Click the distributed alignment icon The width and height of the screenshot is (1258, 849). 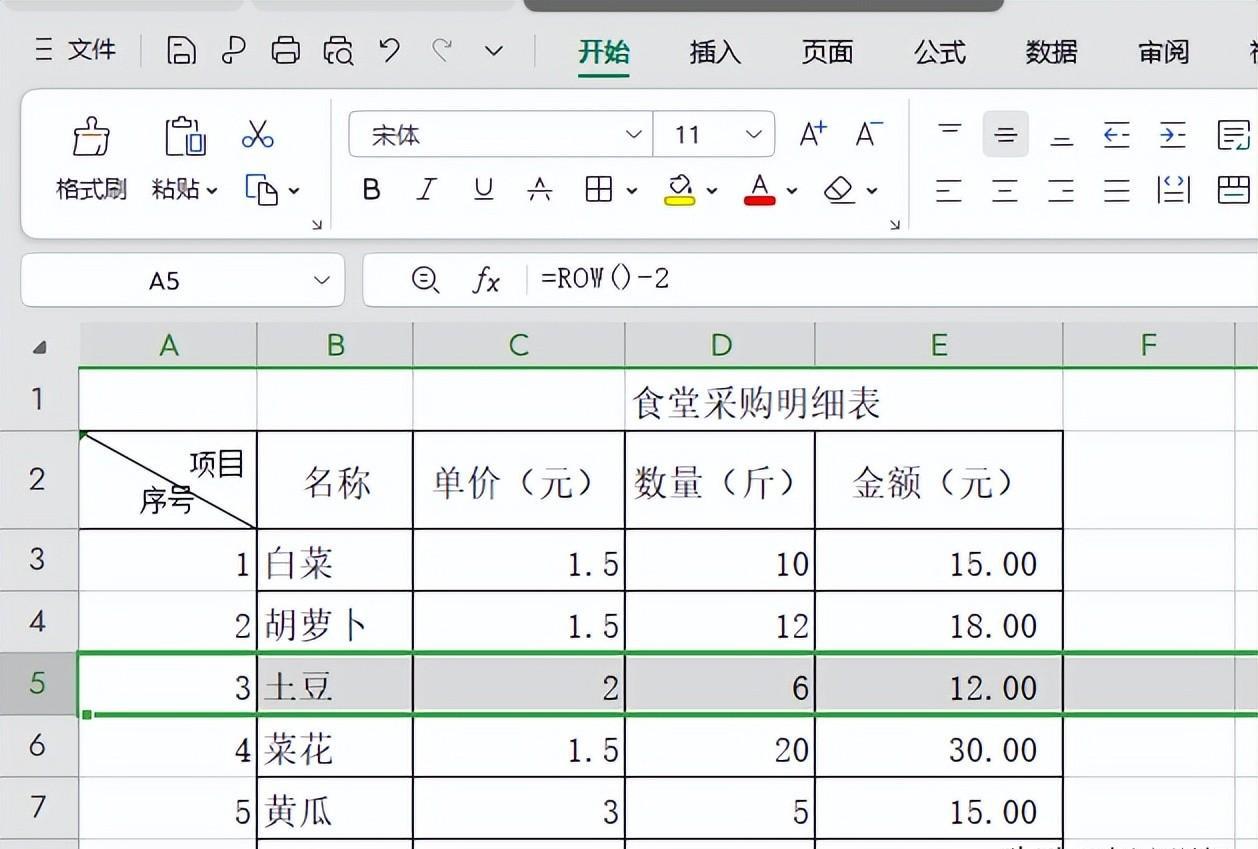(x=1174, y=189)
